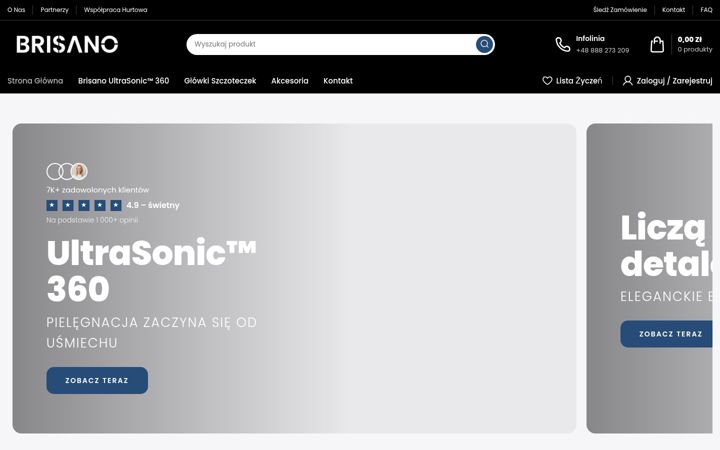Viewport: 720px width, 450px height.
Task: Click Zaloguj / Zarejestruj
Action: click(674, 81)
